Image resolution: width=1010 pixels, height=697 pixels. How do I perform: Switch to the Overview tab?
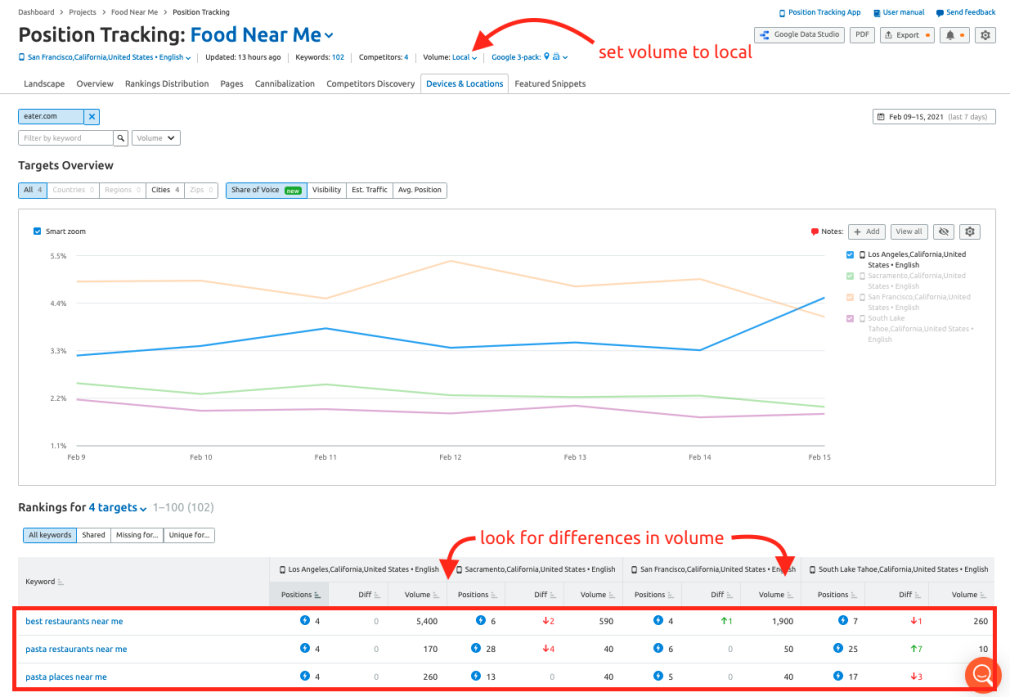click(x=95, y=84)
